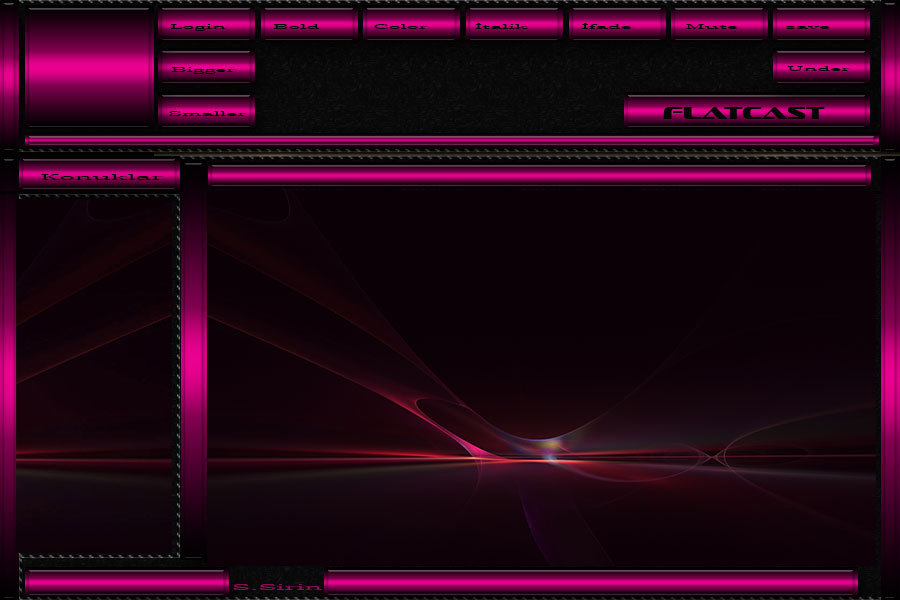This screenshot has height=600, width=900.
Task: Open the İfade emoticons button
Action: (x=616, y=25)
